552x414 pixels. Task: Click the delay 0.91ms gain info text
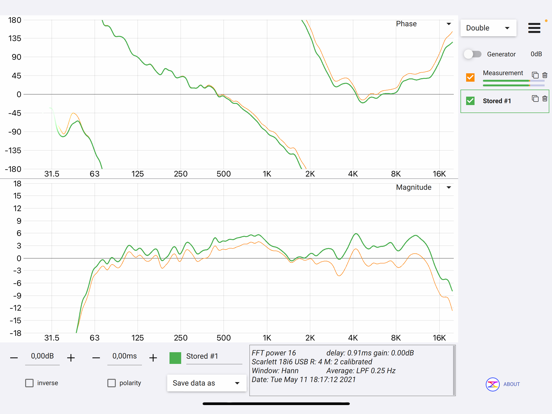click(370, 353)
